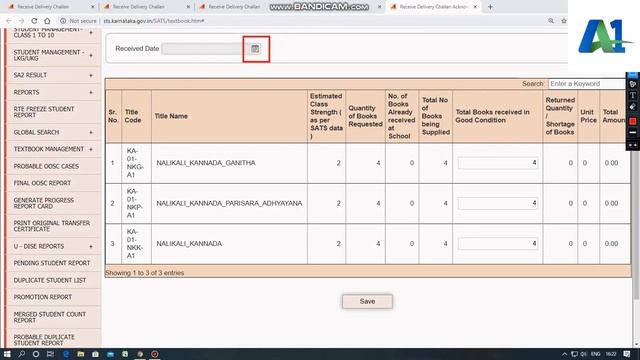Click the Sr. No. column header
640x360 pixels.
click(x=113, y=116)
